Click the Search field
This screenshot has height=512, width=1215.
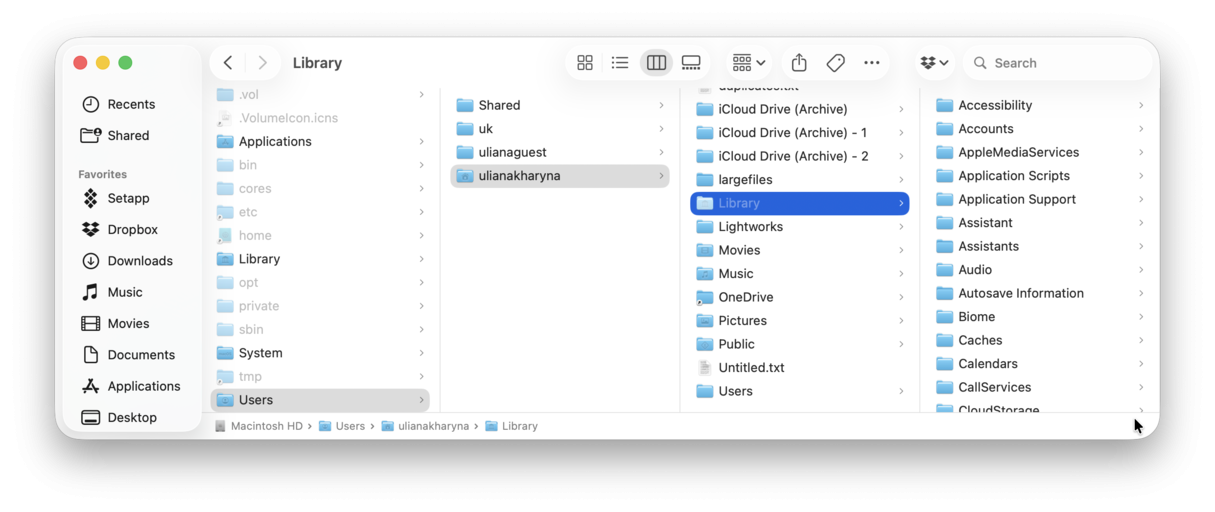click(1058, 62)
